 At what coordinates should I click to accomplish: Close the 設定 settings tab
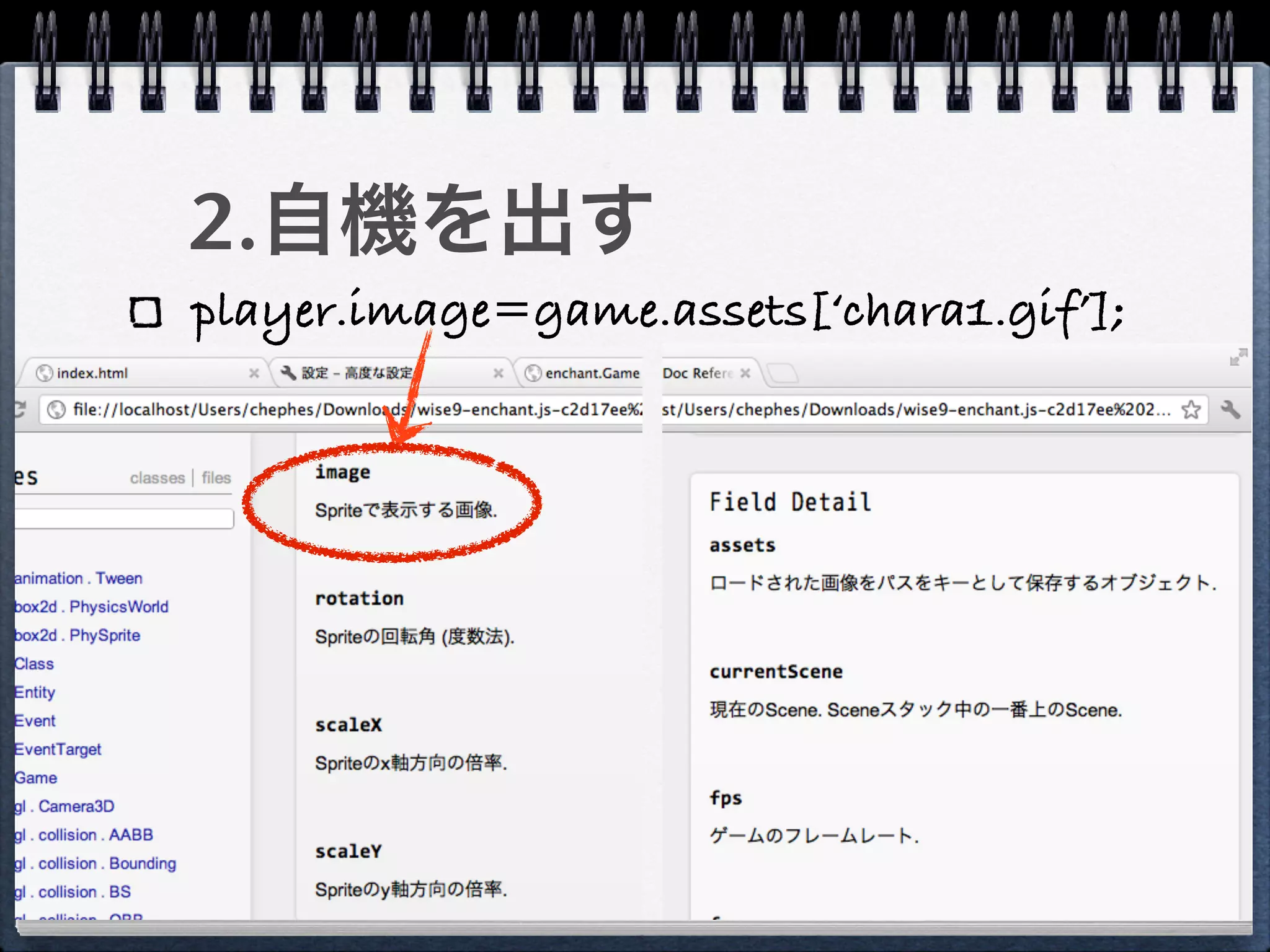click(498, 373)
